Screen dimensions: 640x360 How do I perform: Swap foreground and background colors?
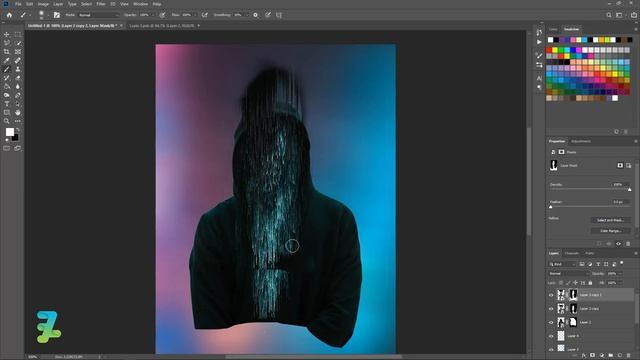[x=18, y=130]
